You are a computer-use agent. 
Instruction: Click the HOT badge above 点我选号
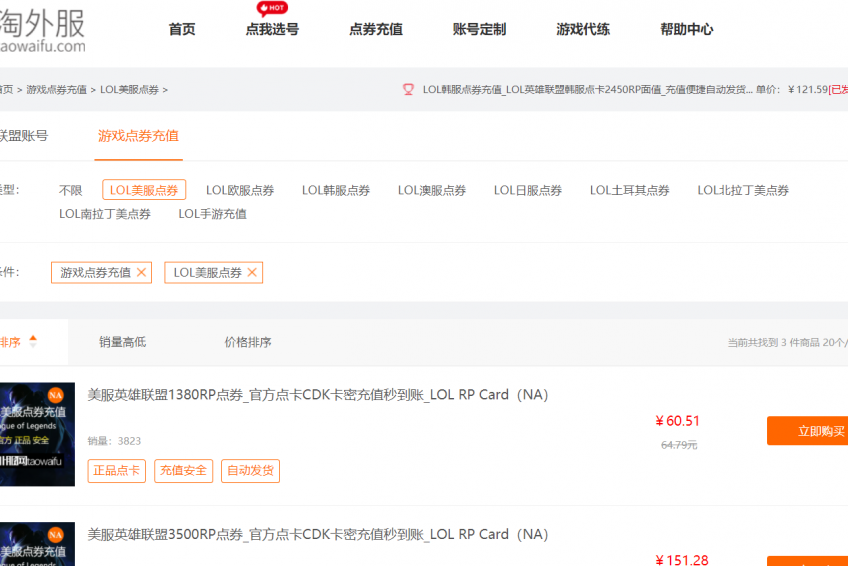tap(271, 8)
